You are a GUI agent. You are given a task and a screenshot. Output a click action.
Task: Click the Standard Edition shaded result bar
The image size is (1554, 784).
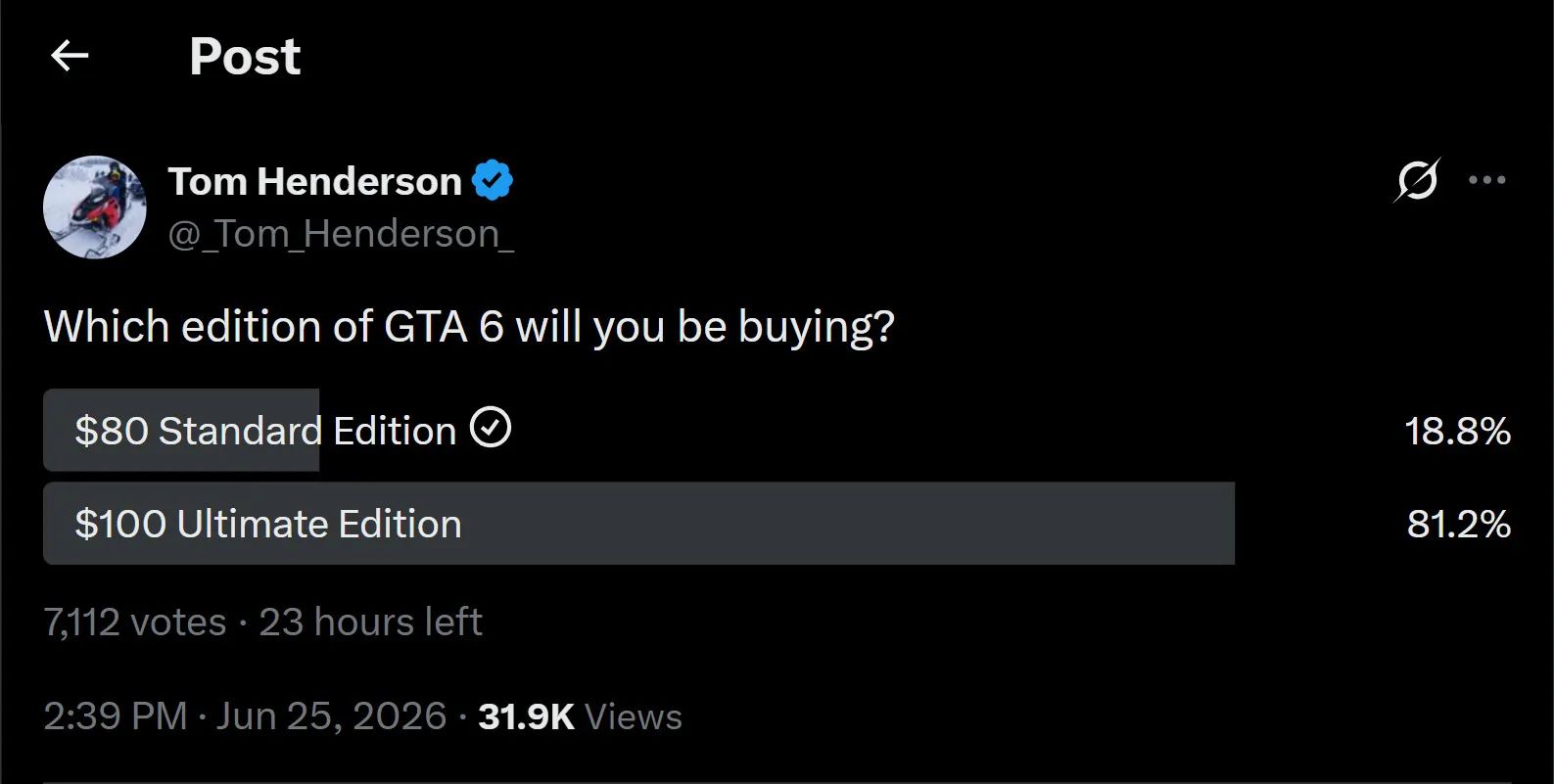click(x=181, y=430)
